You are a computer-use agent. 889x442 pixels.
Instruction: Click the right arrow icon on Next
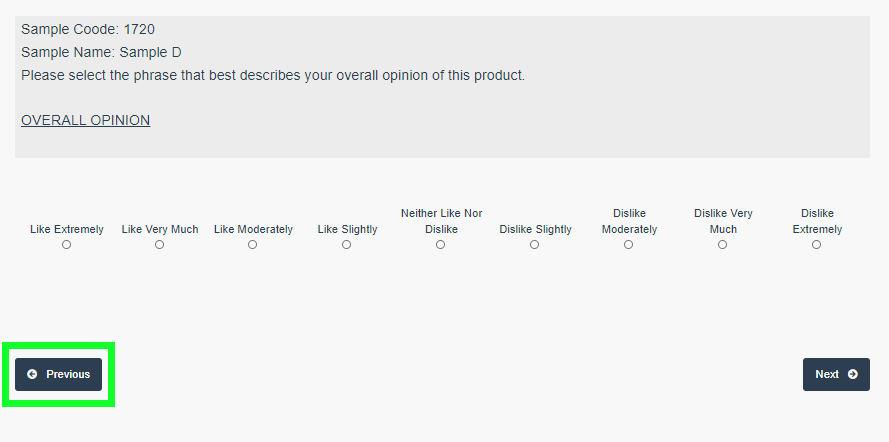pos(853,374)
